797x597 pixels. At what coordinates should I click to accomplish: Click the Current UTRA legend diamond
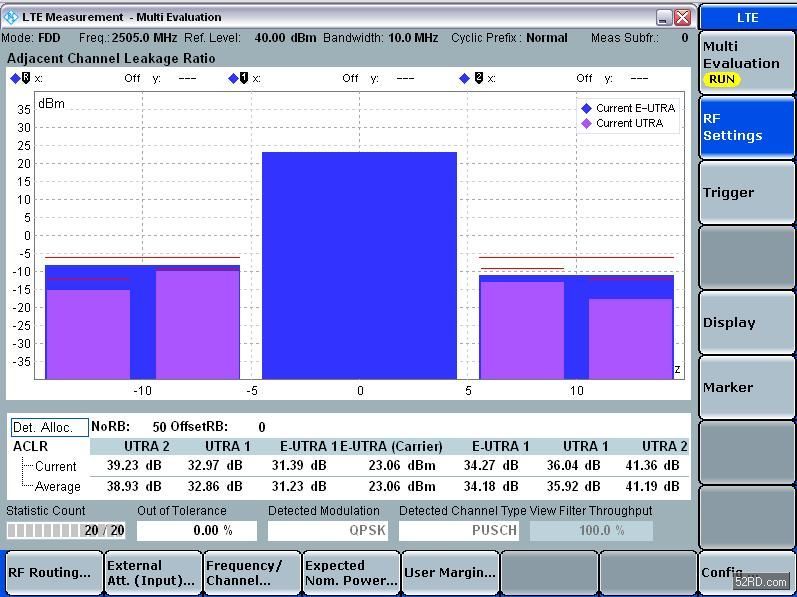(587, 123)
